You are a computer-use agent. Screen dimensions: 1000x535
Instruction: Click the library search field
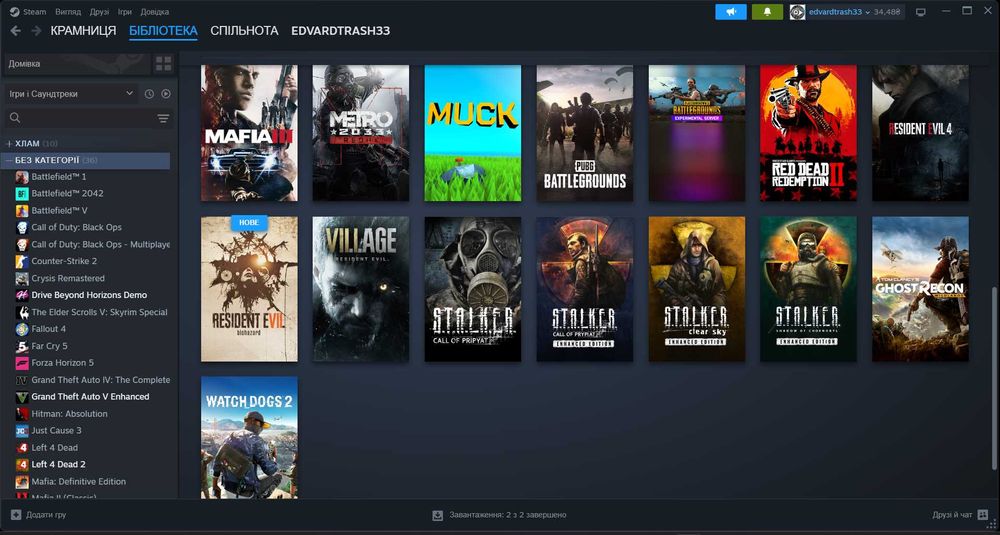[x=78, y=118]
